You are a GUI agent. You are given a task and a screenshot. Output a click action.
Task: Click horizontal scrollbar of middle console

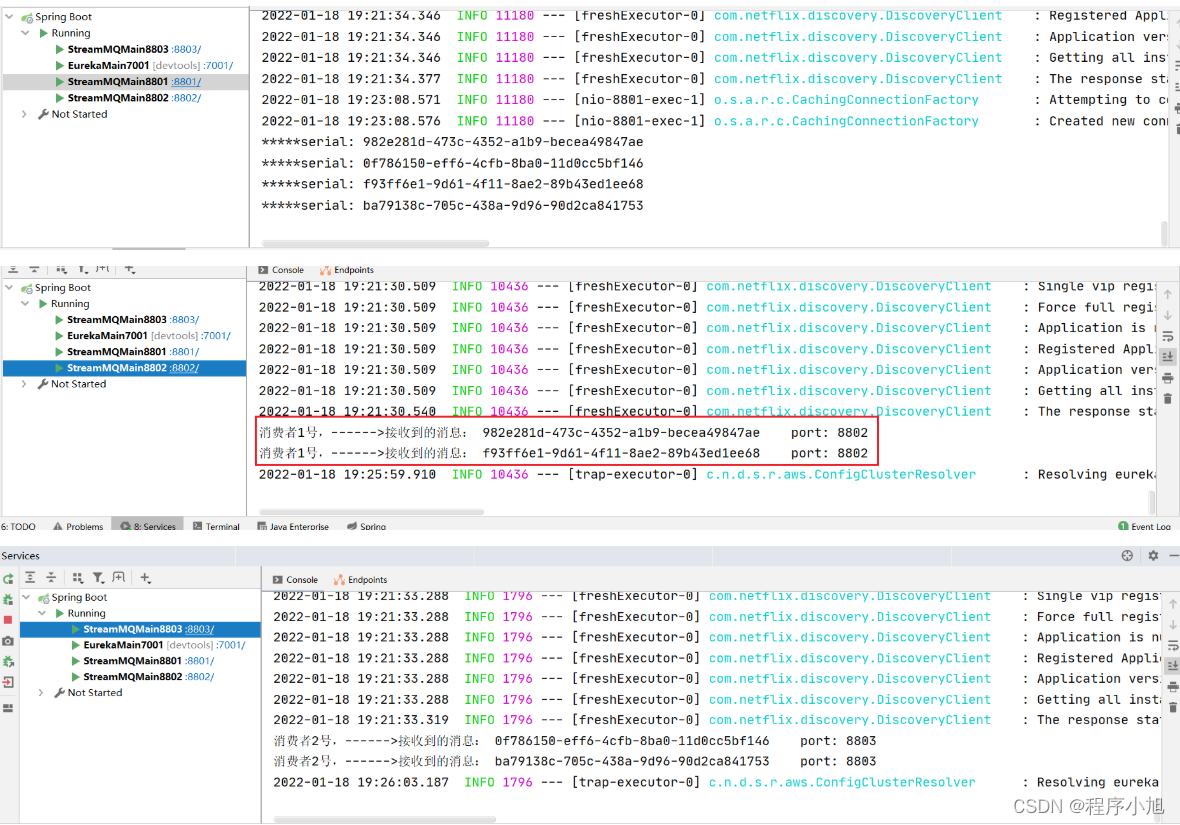(370, 512)
